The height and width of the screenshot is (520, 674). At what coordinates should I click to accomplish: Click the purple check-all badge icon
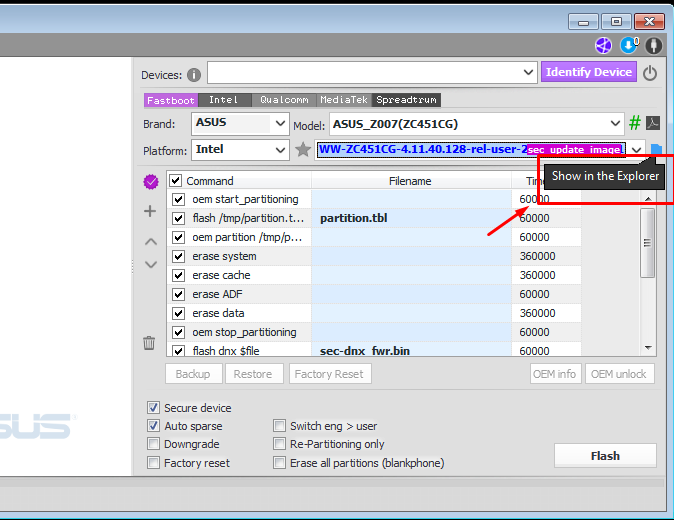point(151,182)
